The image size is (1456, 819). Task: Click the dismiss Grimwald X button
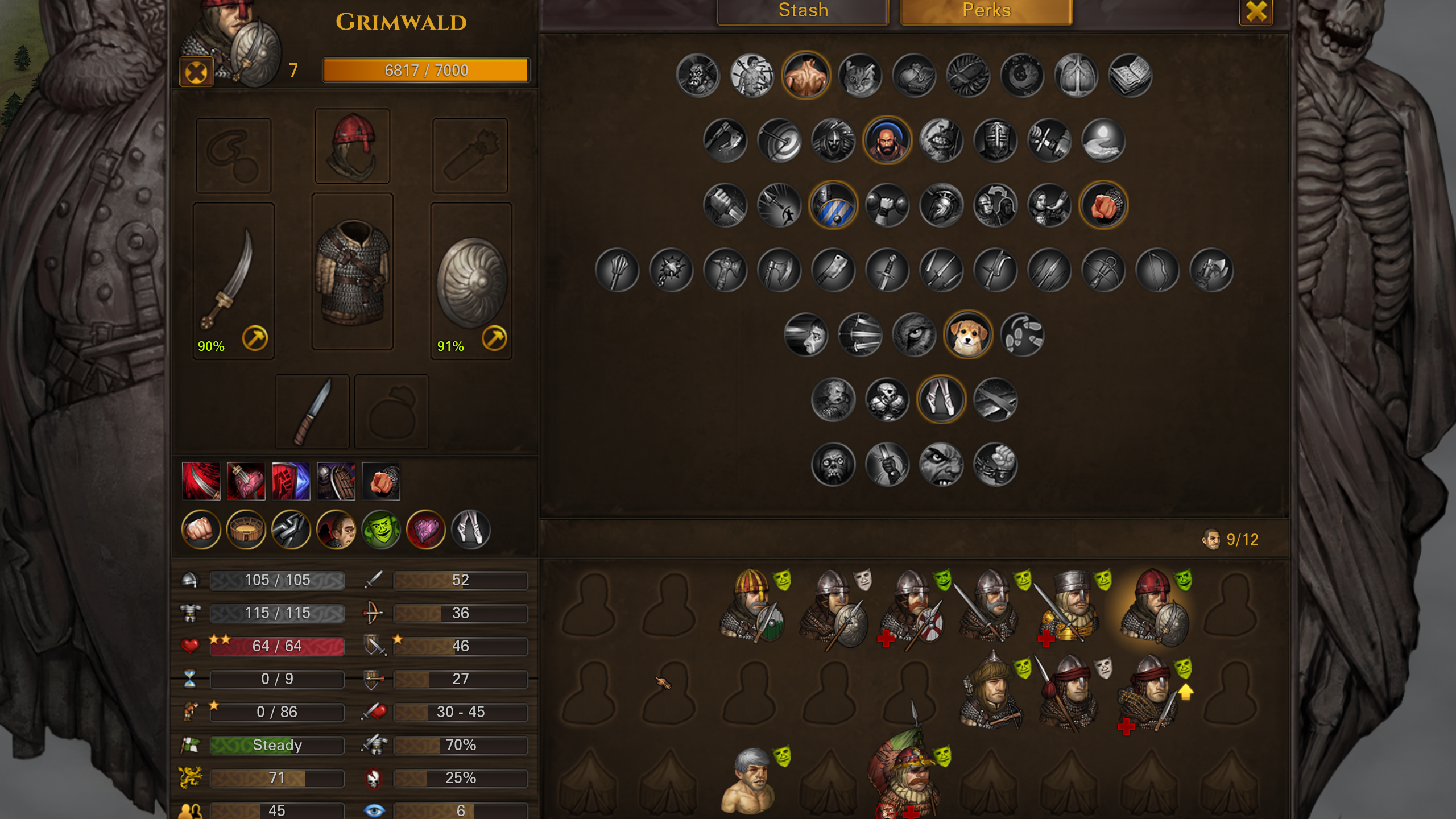[x=196, y=72]
